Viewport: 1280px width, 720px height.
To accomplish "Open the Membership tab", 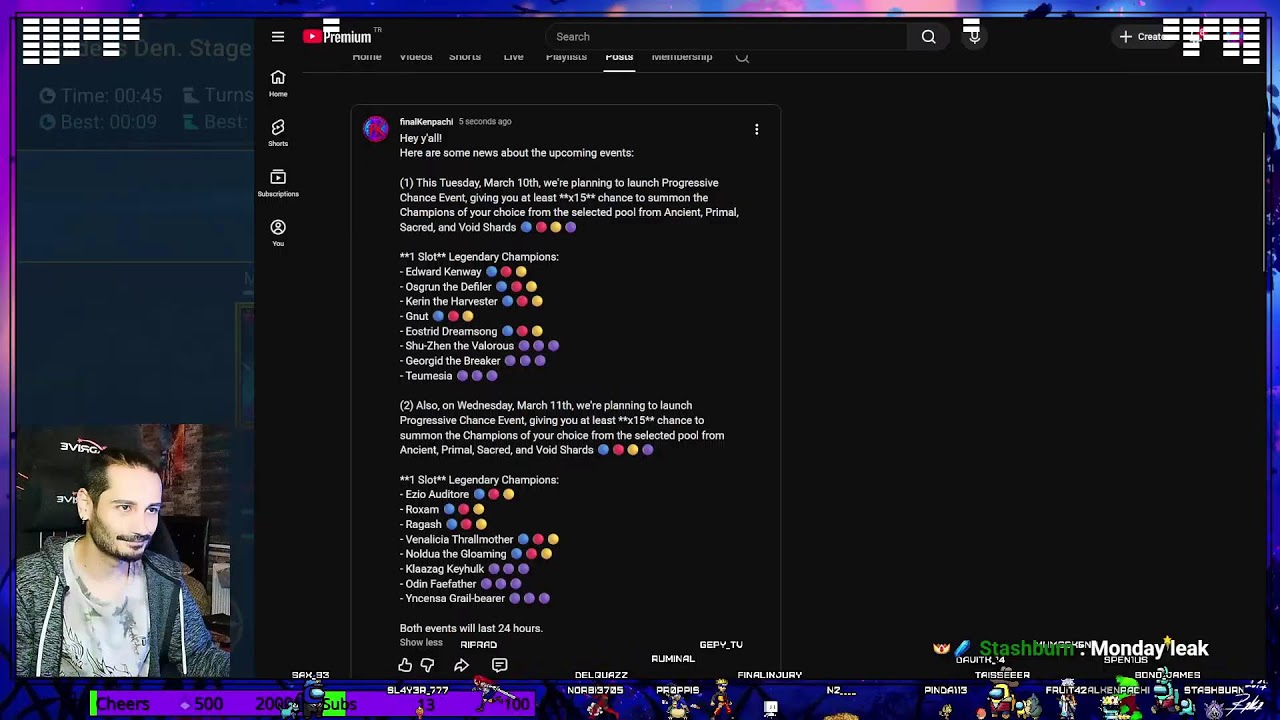I will tap(682, 57).
